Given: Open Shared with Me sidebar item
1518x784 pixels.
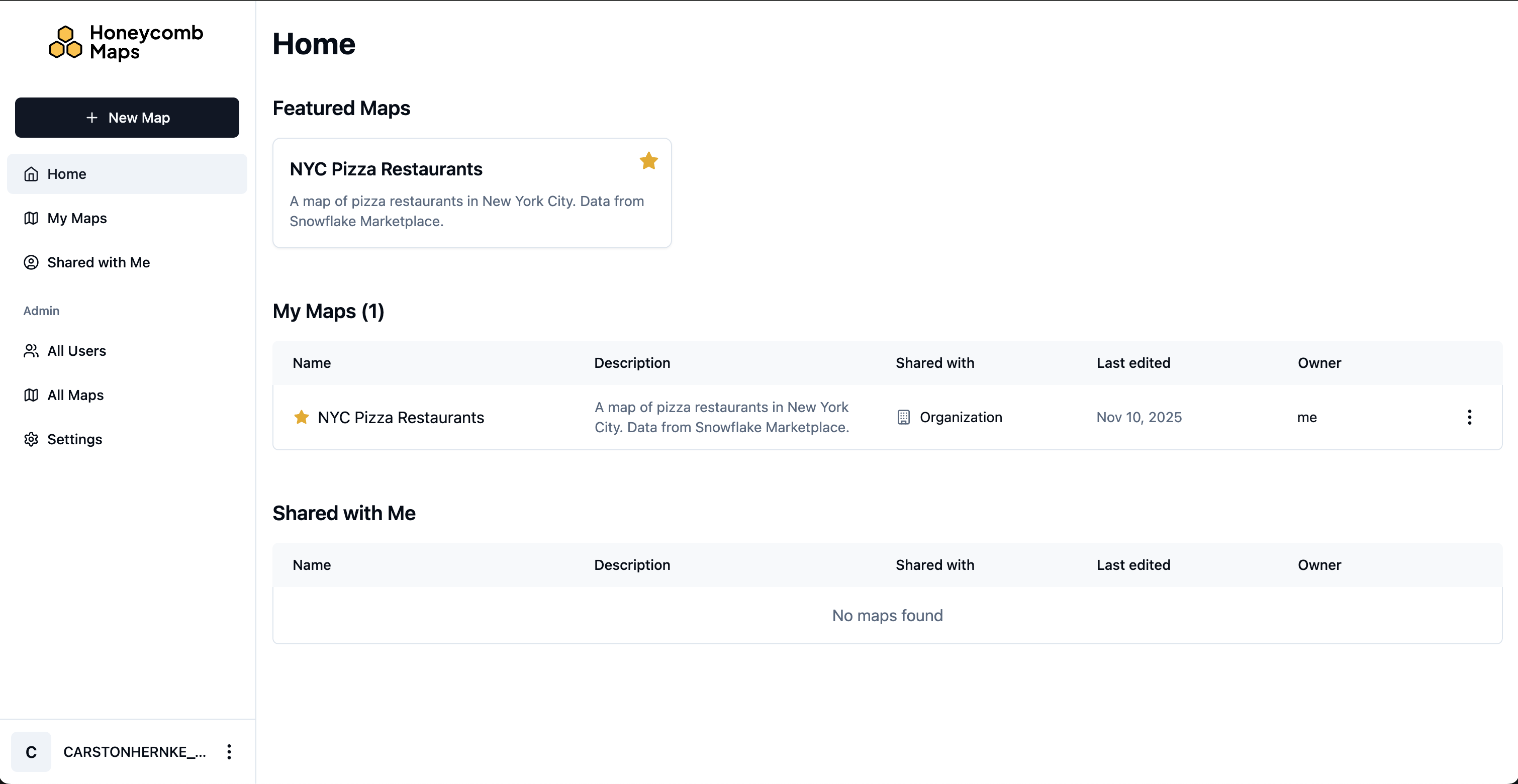Looking at the screenshot, I should tap(99, 262).
